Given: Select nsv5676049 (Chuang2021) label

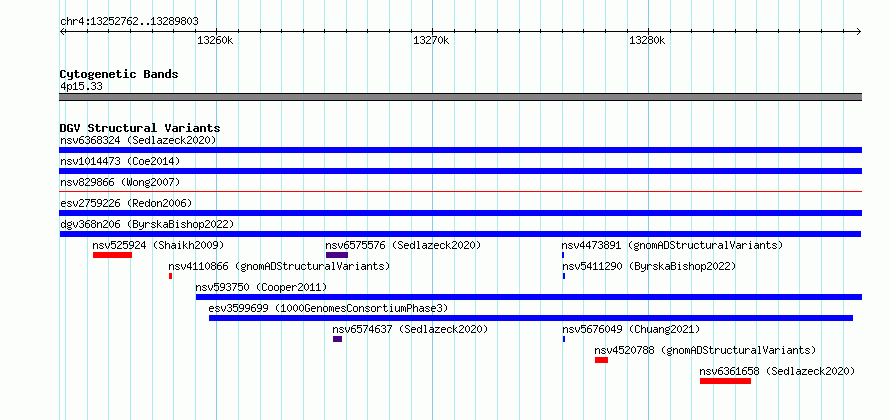Looking at the screenshot, I should (x=631, y=329).
